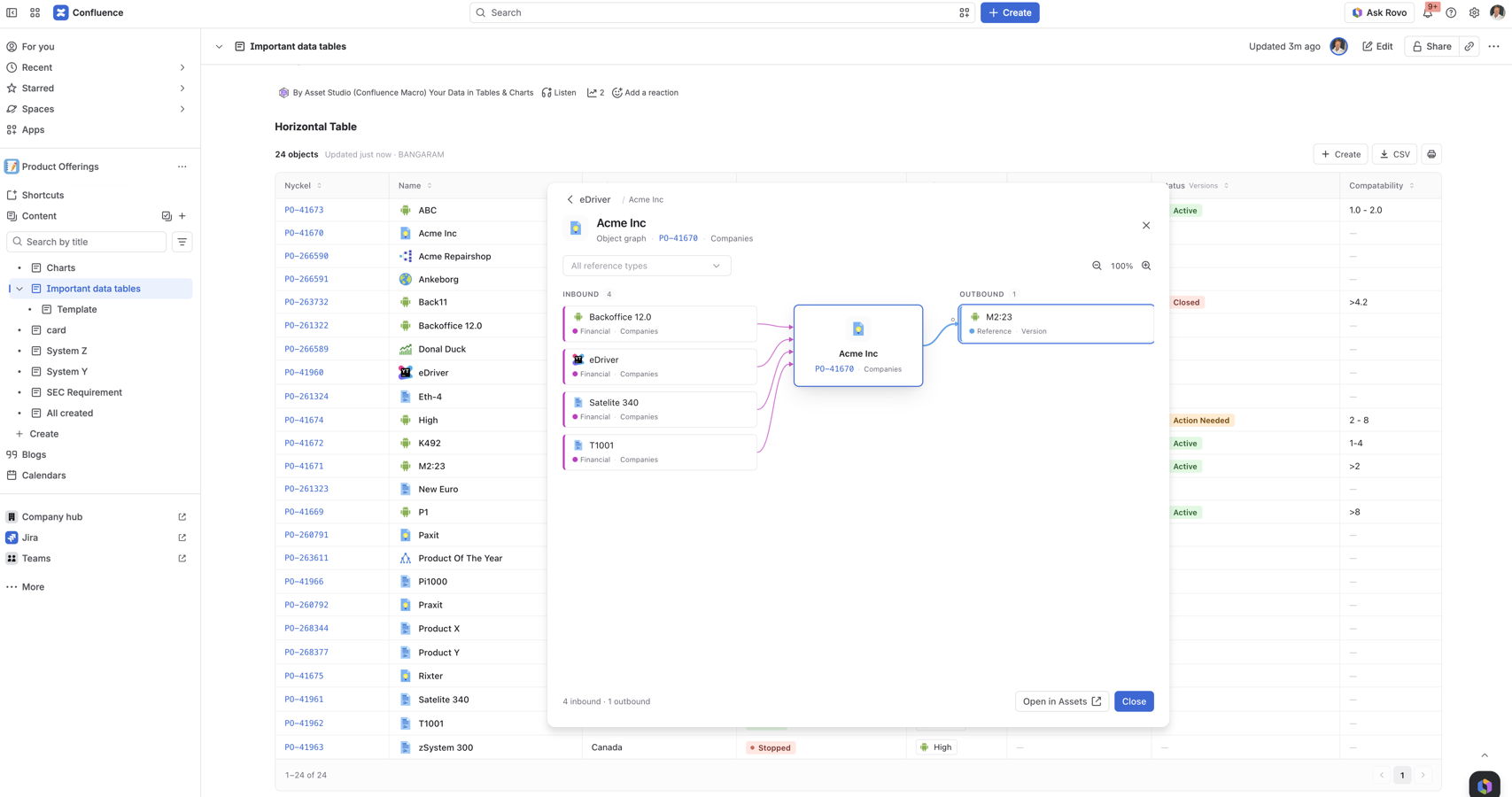Copy page link icon next to Share
1512x797 pixels.
tap(1469, 46)
